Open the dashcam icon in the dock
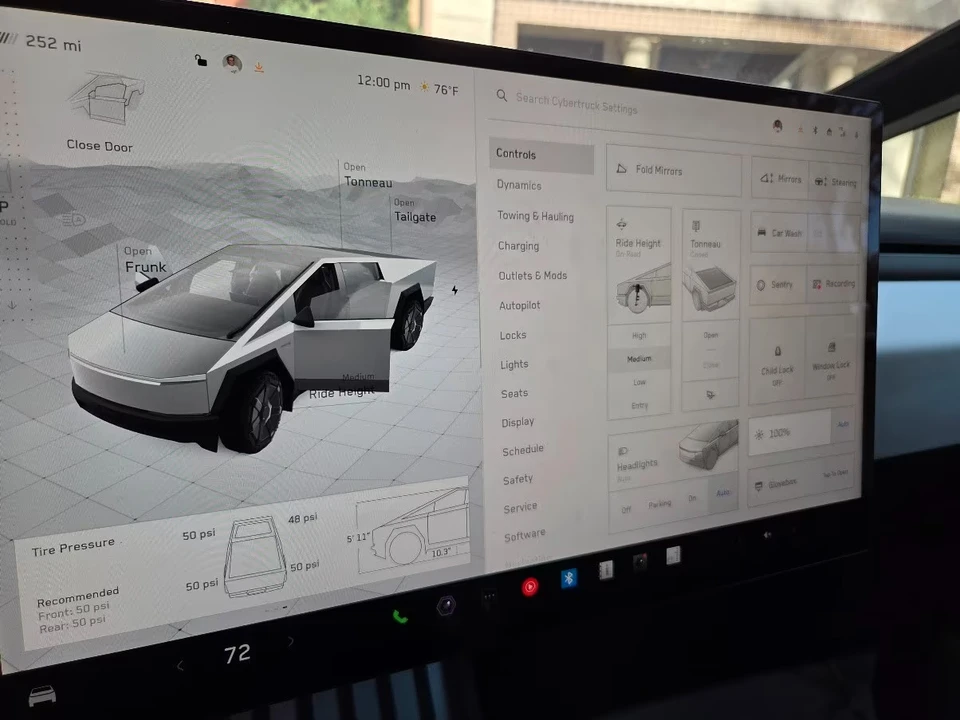Viewport: 960px width, 720px height. coord(640,561)
